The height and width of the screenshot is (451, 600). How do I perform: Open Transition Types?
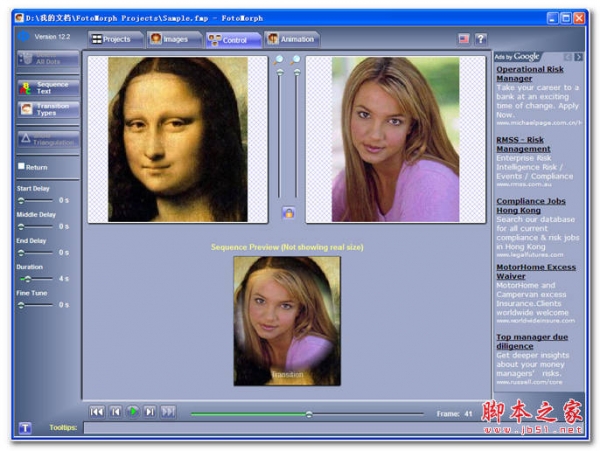point(48,109)
